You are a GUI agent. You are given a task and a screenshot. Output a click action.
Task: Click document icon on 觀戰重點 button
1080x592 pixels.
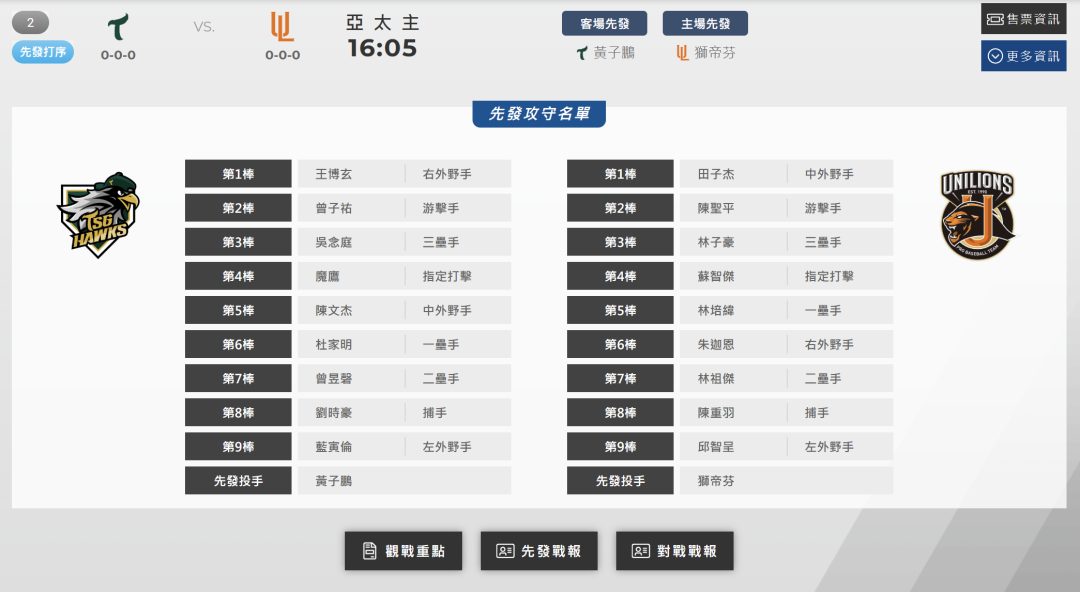[370, 551]
